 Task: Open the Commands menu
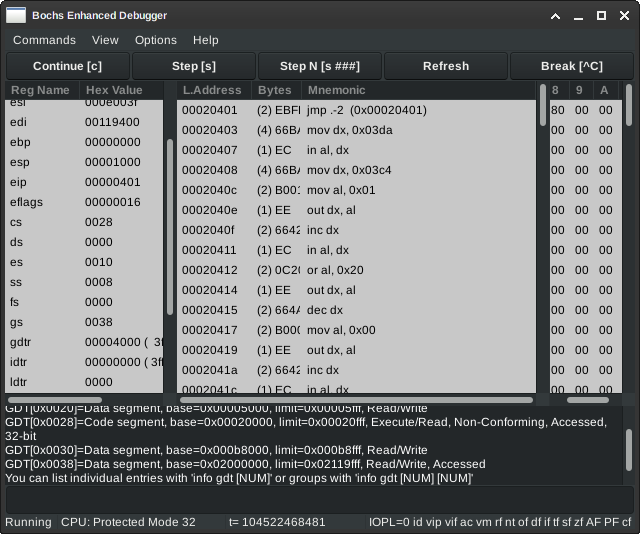coord(44,40)
